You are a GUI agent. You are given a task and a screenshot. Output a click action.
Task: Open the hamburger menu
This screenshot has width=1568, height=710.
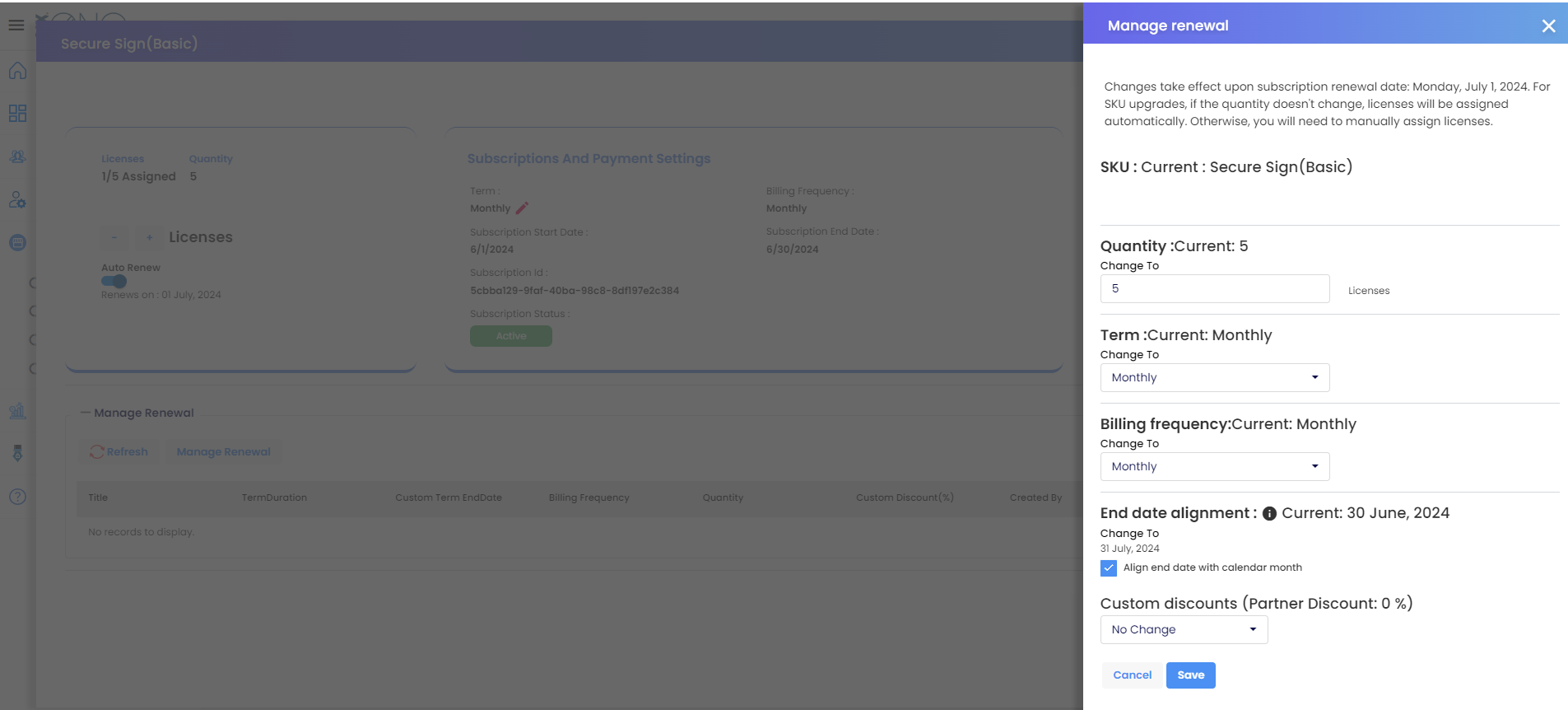coord(16,26)
